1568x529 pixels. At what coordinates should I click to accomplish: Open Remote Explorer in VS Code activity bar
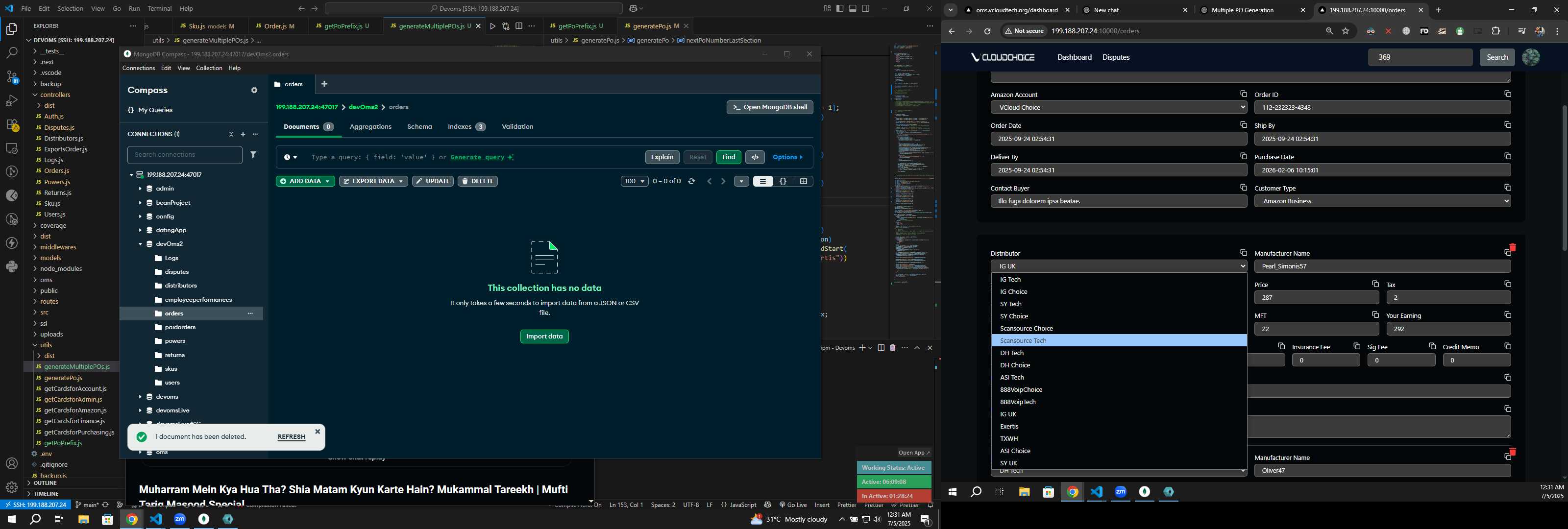pyautogui.click(x=12, y=148)
